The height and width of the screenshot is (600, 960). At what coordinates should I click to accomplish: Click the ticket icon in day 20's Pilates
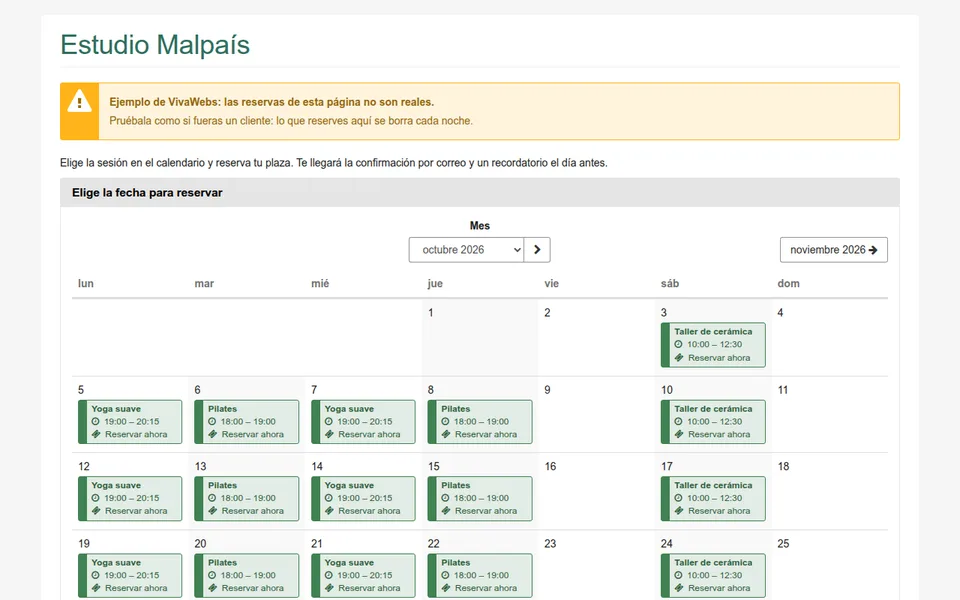(212, 588)
